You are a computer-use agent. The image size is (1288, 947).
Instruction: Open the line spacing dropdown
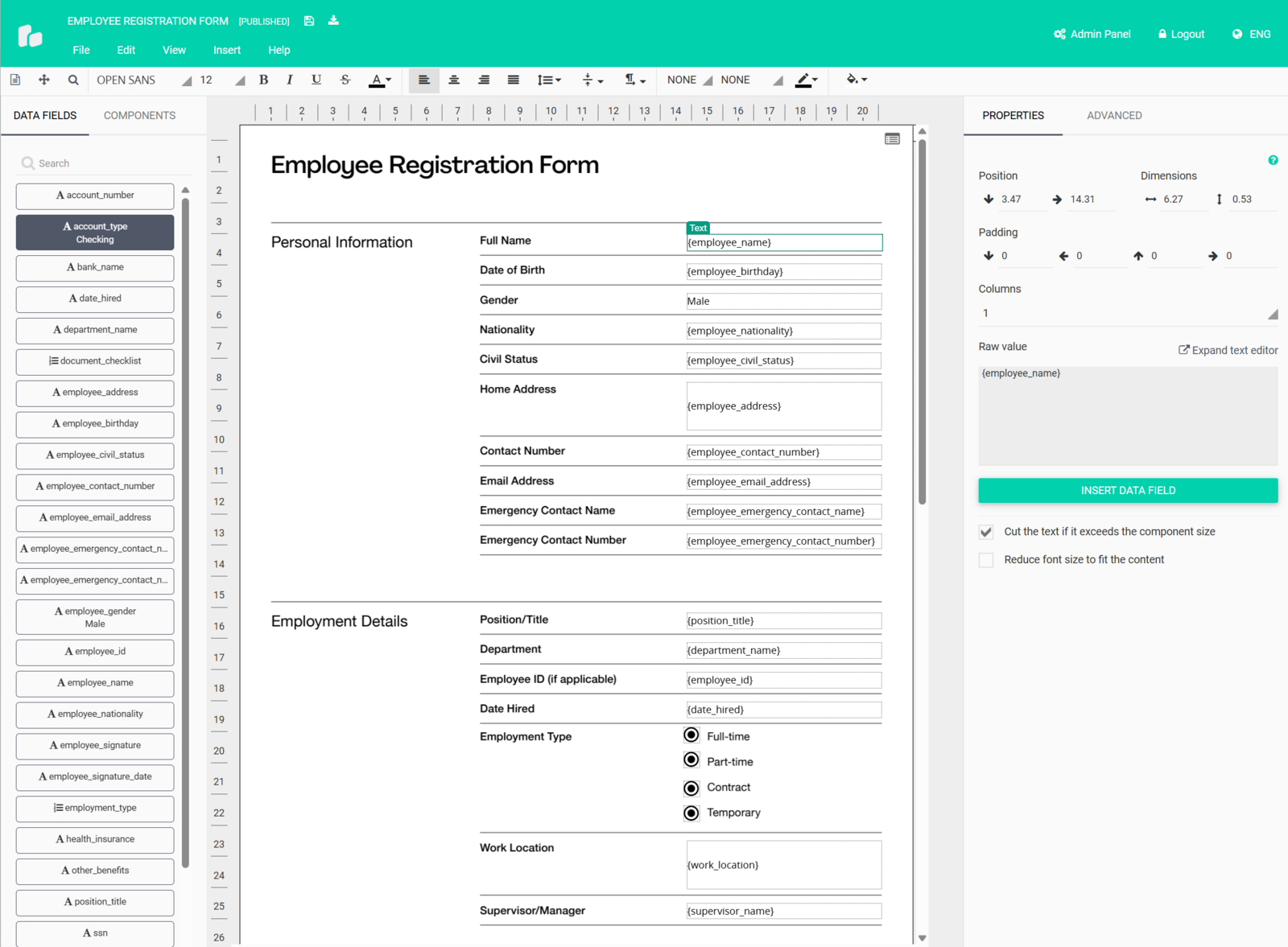(549, 80)
